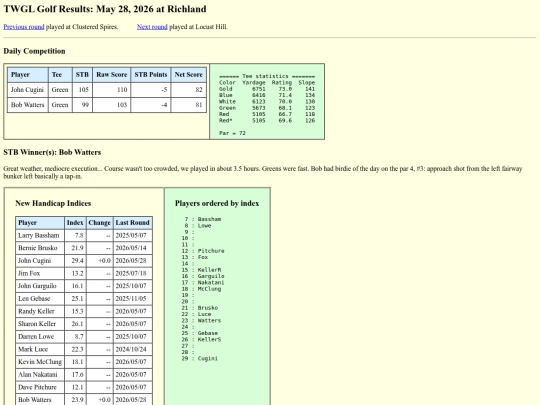Click the Last Round column header
This screenshot has height=405, width=540.
pyautogui.click(x=133, y=223)
